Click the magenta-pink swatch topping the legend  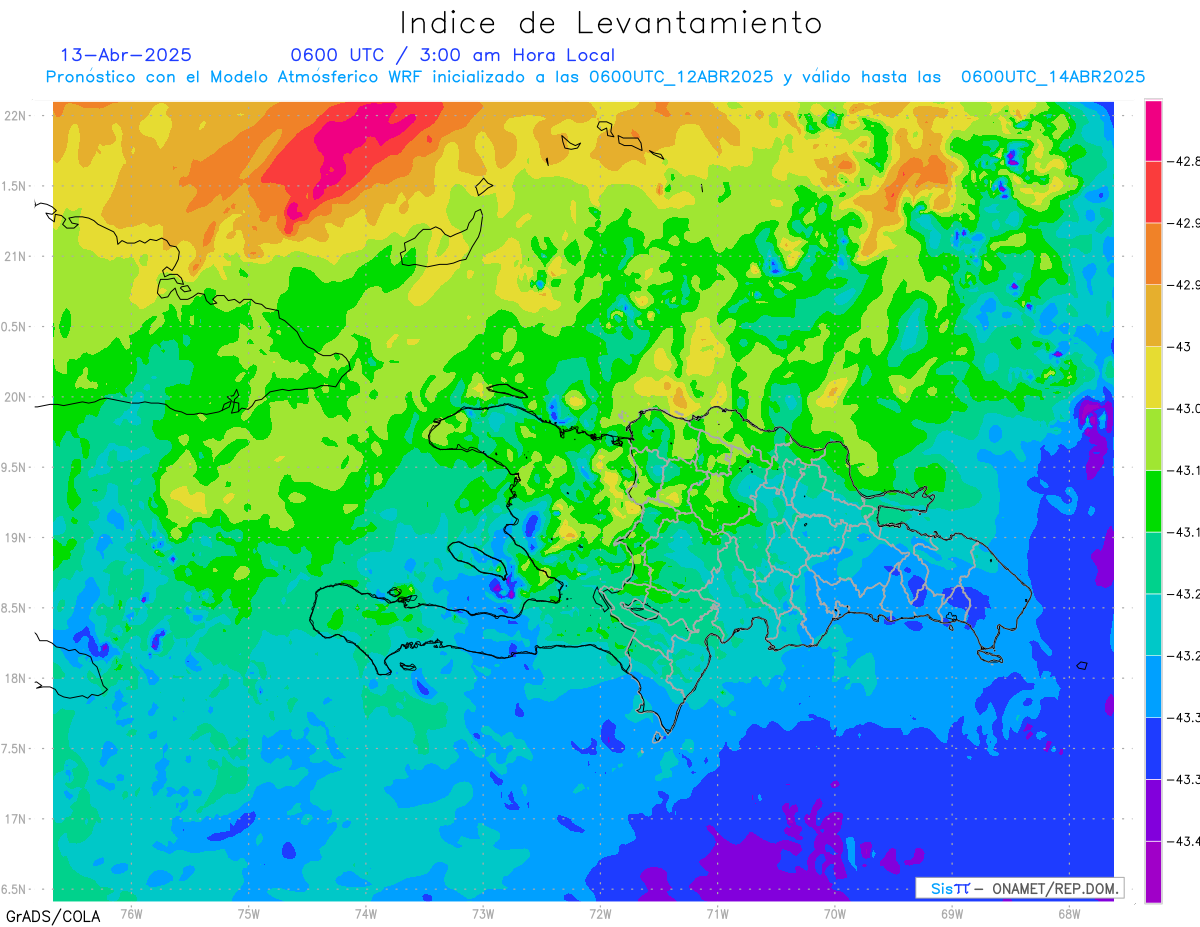coord(1153,130)
